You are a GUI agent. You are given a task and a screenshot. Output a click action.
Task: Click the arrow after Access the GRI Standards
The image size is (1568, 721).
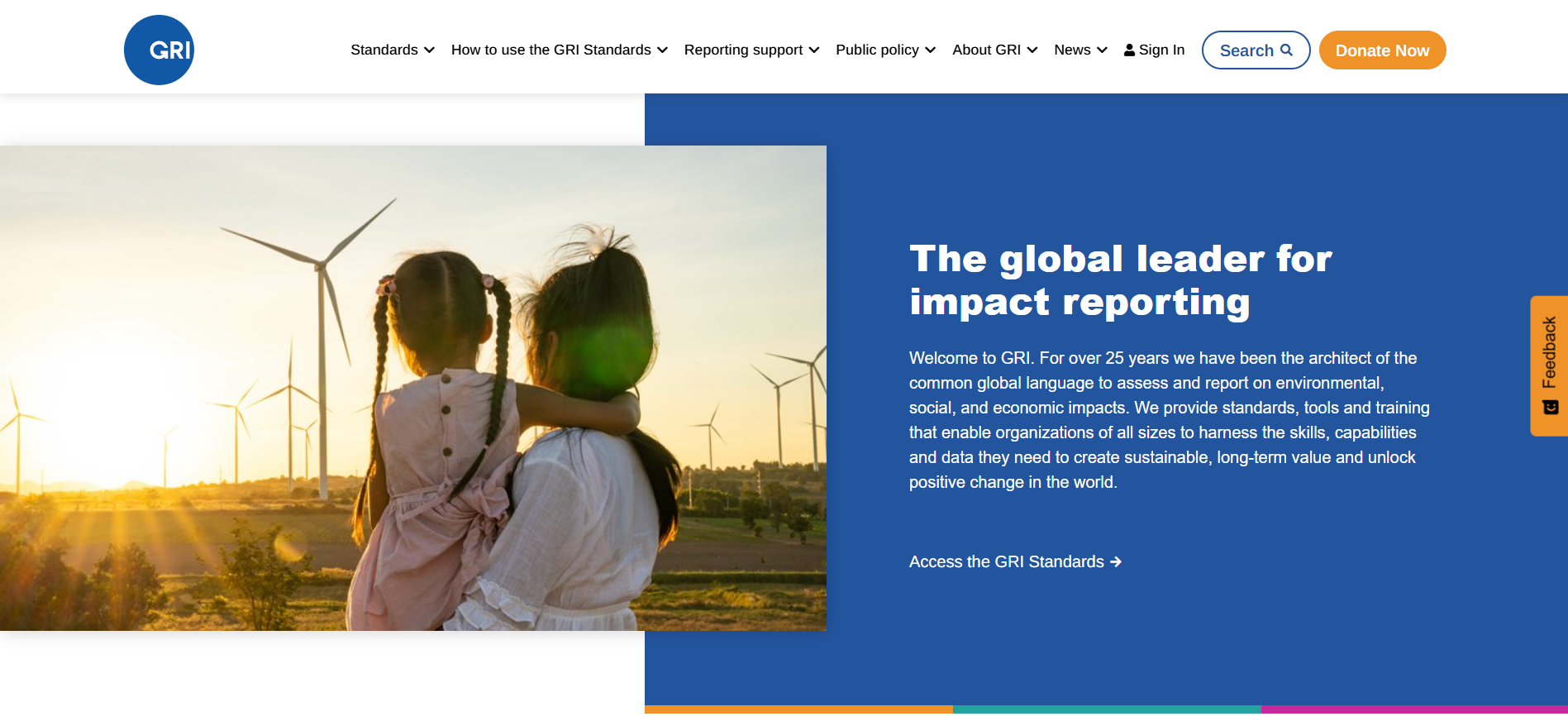click(x=1116, y=562)
